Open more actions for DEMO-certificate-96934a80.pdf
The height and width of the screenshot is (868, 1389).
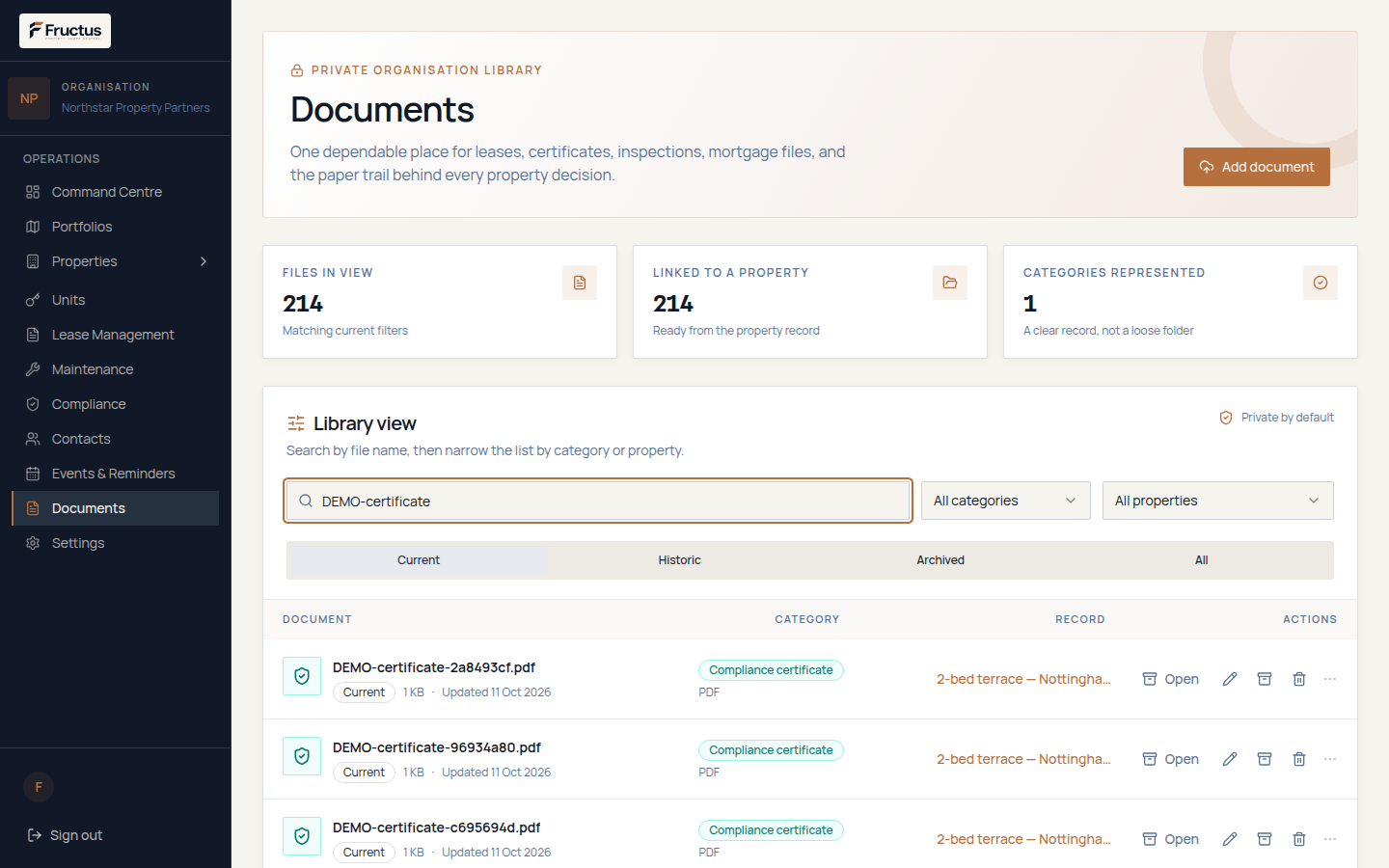tap(1330, 759)
